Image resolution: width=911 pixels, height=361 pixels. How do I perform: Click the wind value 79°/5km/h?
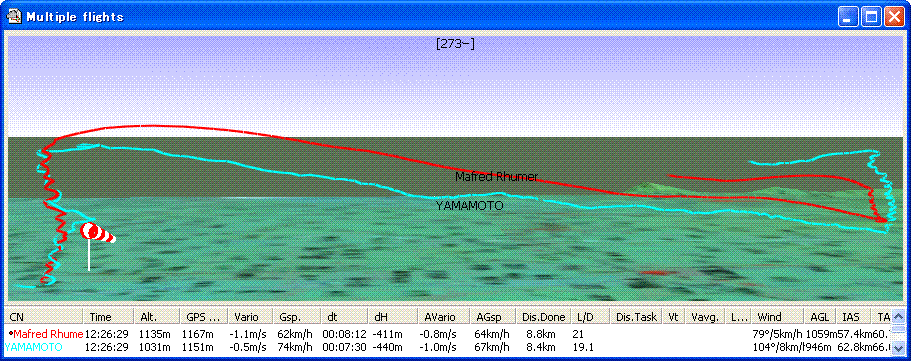pos(776,334)
